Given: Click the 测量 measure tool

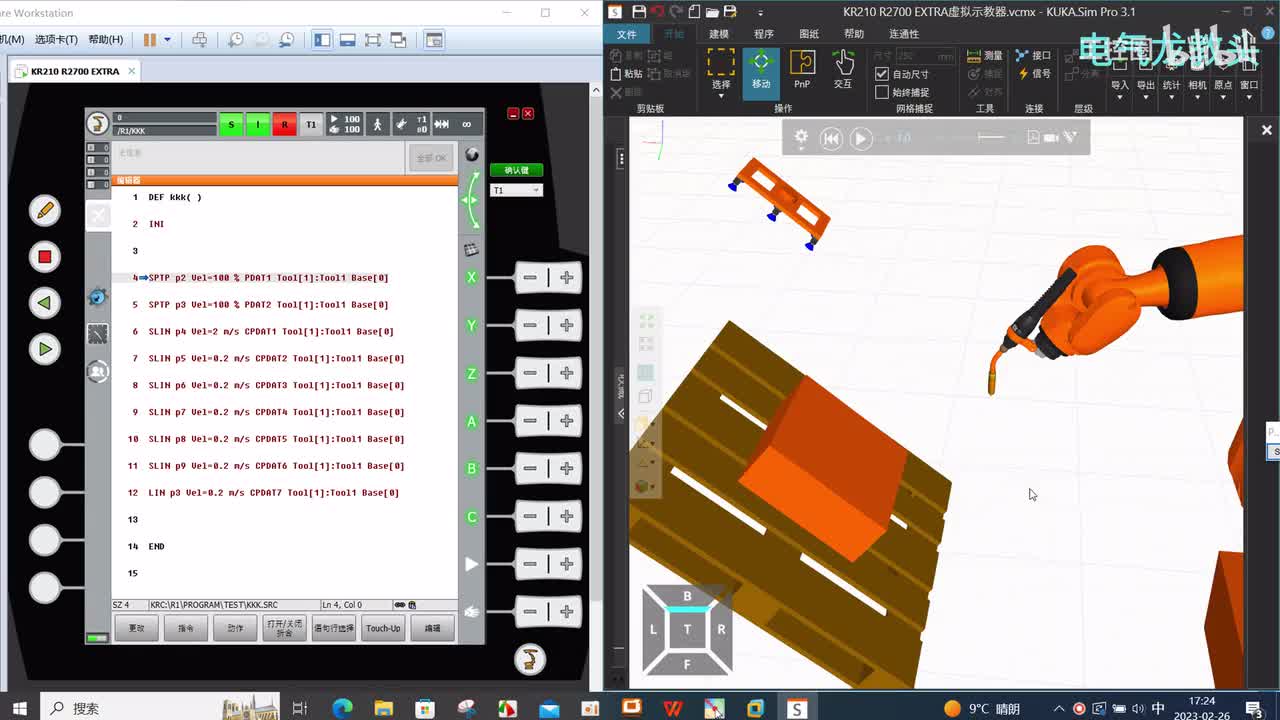Looking at the screenshot, I should [x=985, y=56].
